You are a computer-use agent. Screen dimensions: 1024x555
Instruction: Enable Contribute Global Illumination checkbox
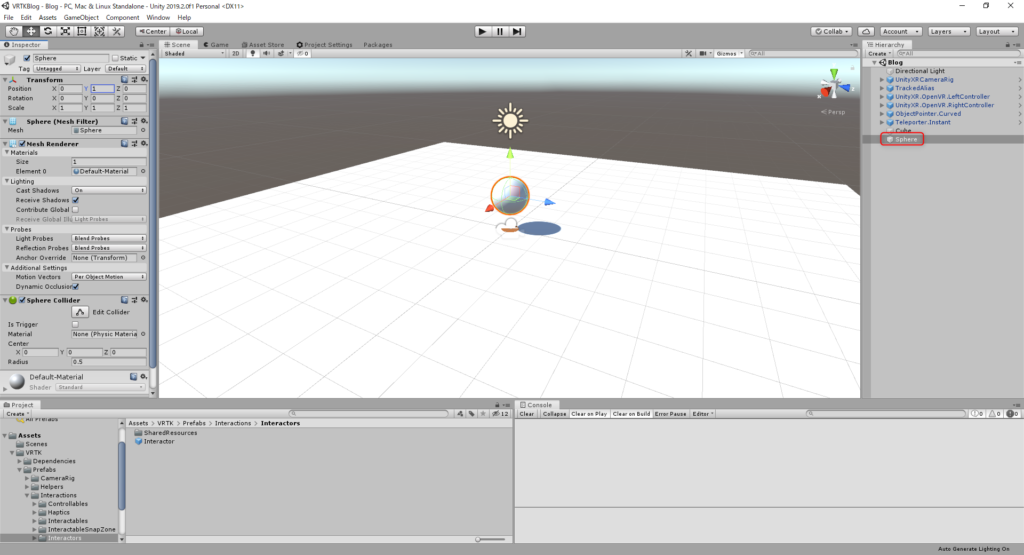(75, 210)
